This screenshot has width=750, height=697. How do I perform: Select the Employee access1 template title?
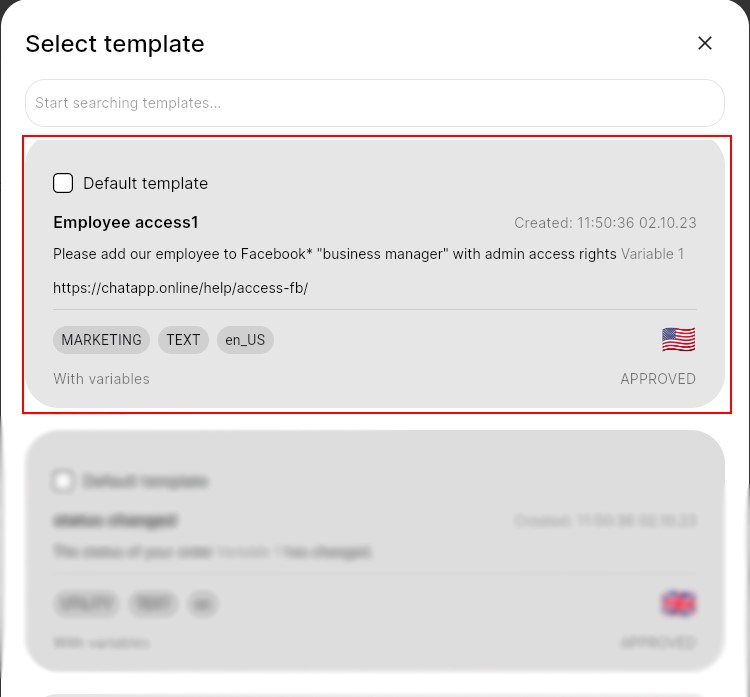coord(126,222)
